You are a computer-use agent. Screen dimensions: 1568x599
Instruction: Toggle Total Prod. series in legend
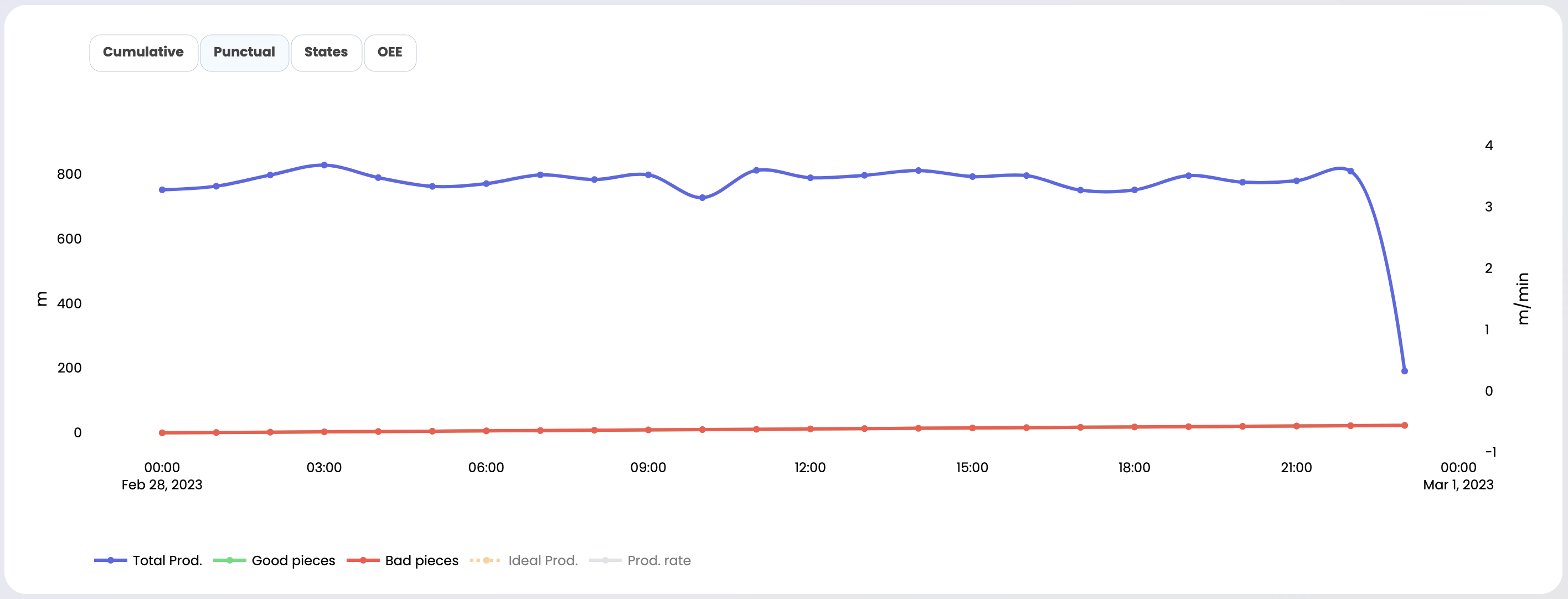pyautogui.click(x=167, y=561)
